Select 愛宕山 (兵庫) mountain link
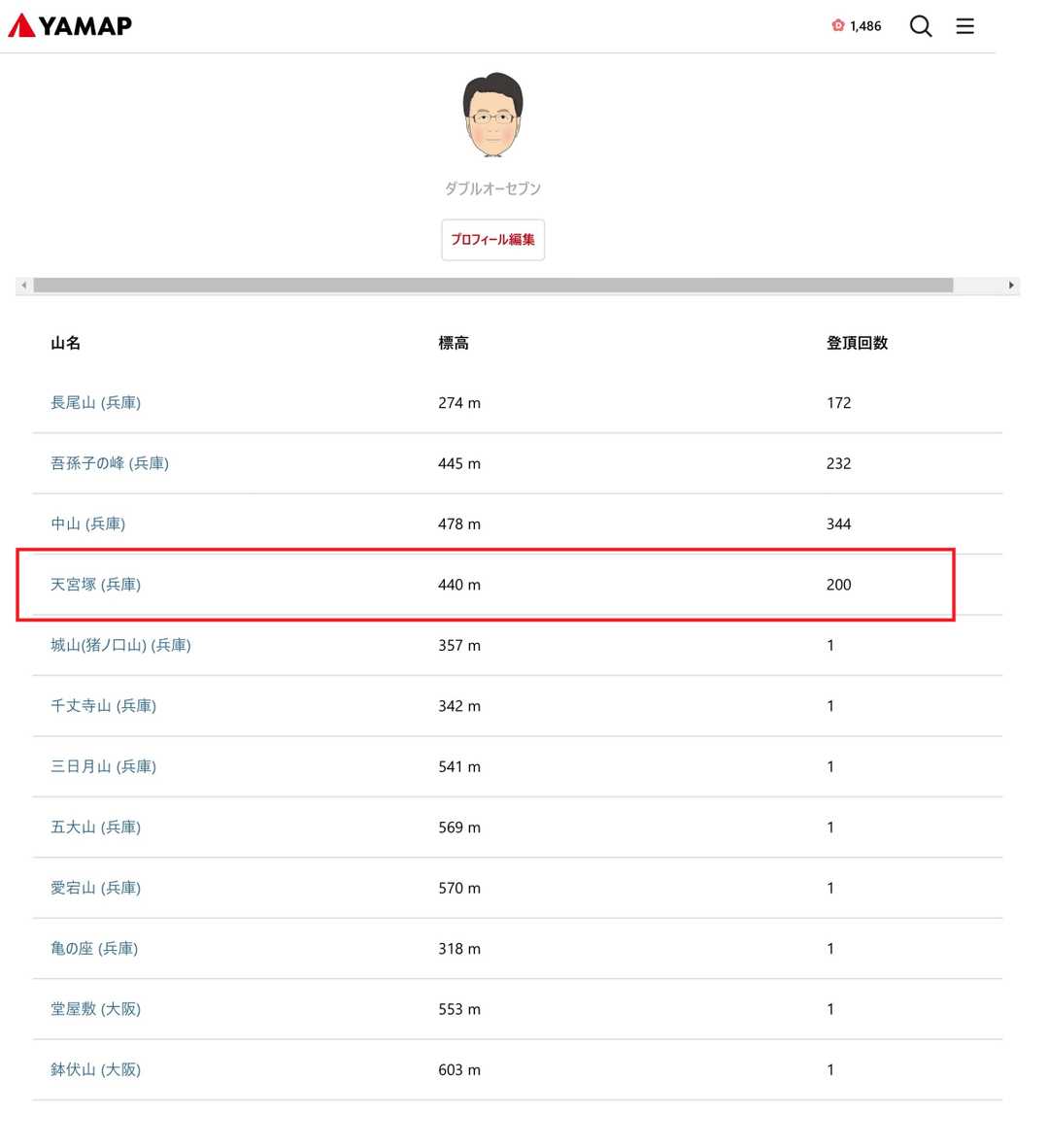The width and height of the screenshot is (1048, 1148). click(95, 888)
